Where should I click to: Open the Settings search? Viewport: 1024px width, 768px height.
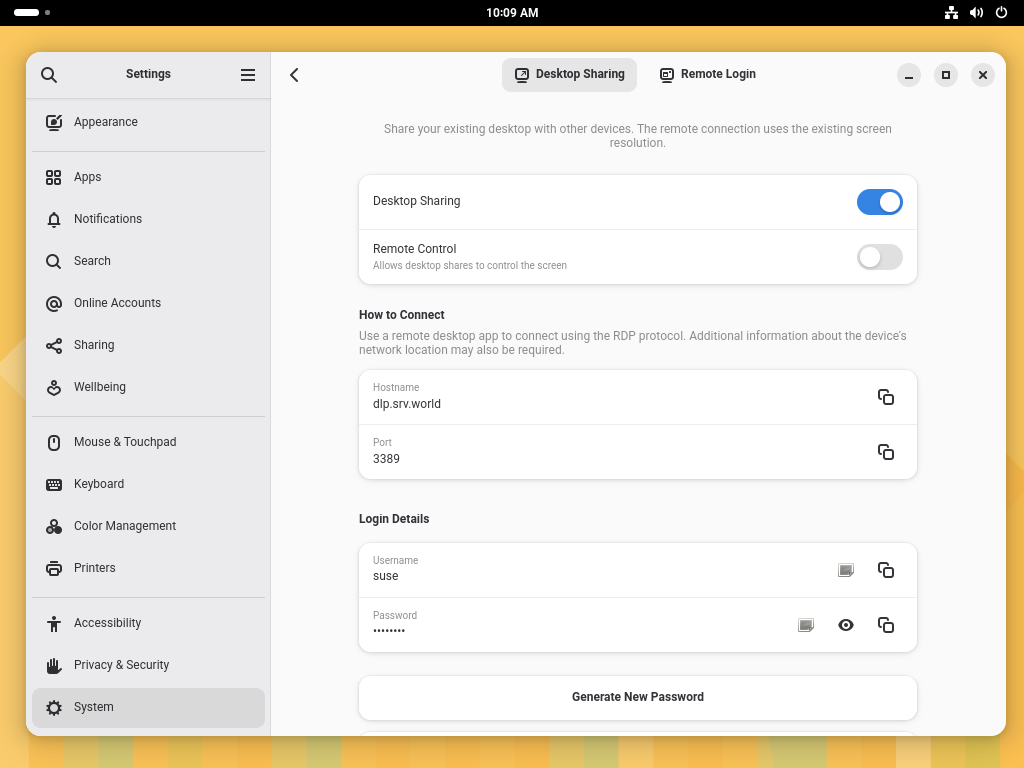coord(49,75)
